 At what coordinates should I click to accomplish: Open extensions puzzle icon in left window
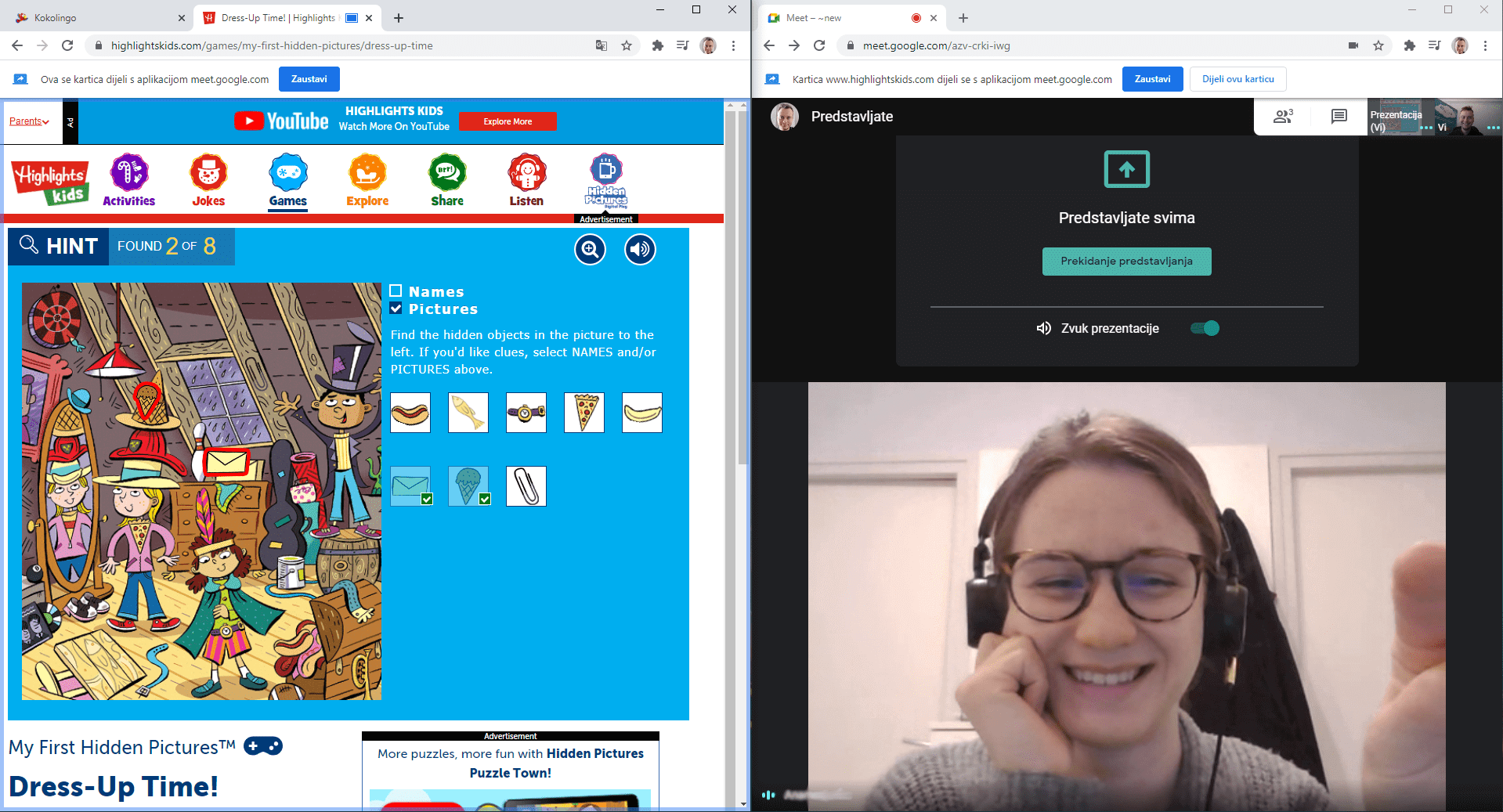click(x=658, y=45)
